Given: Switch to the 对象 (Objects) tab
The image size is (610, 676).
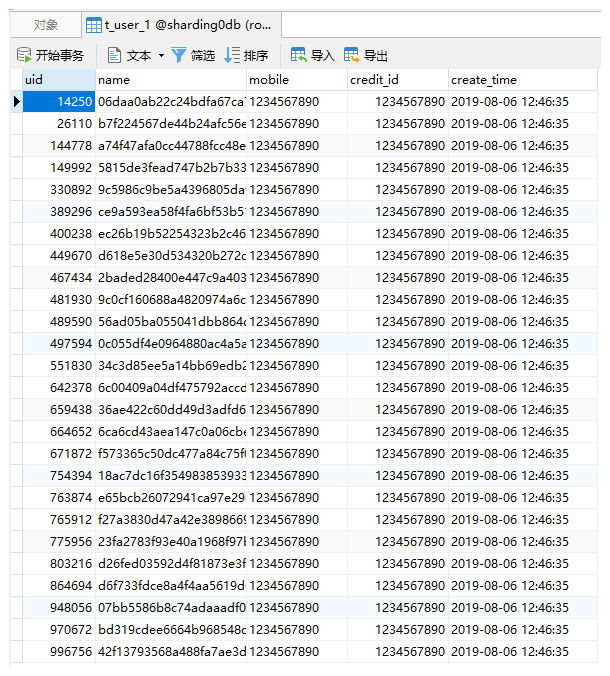Looking at the screenshot, I should 46,25.
